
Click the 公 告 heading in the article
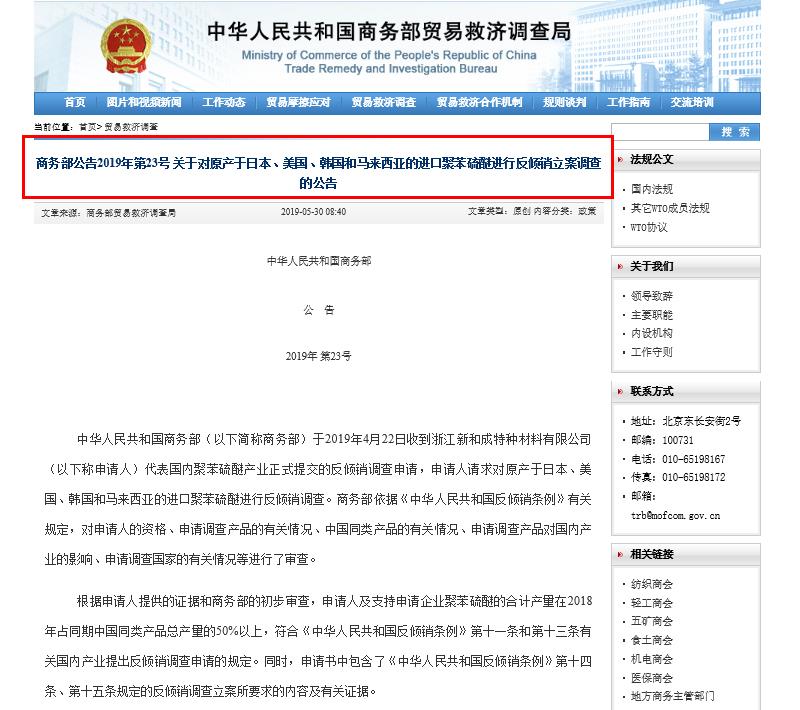point(319,310)
